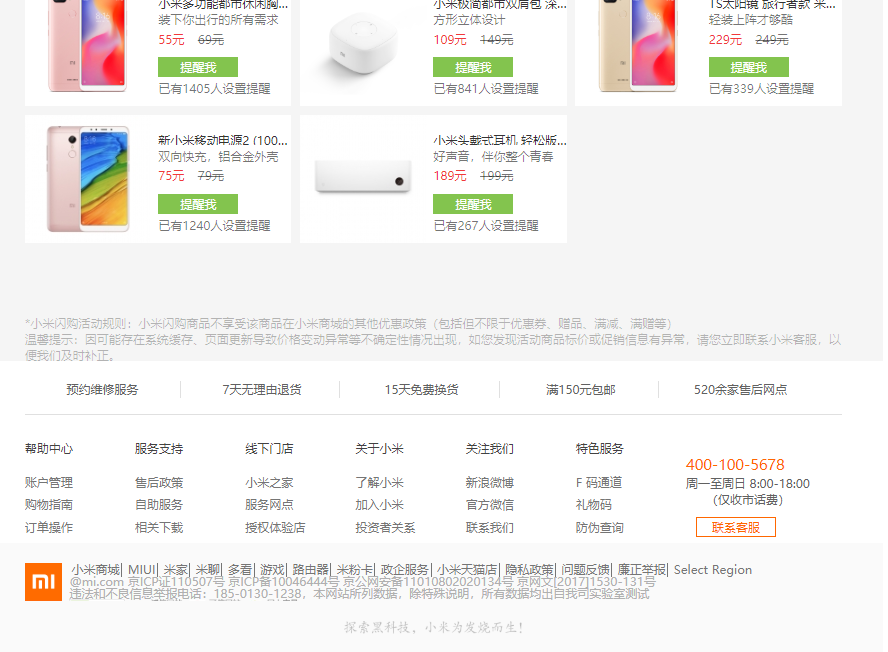Open 了解小米 under 关于小米
Screen dimensions: 888x652
pyautogui.click(x=379, y=483)
